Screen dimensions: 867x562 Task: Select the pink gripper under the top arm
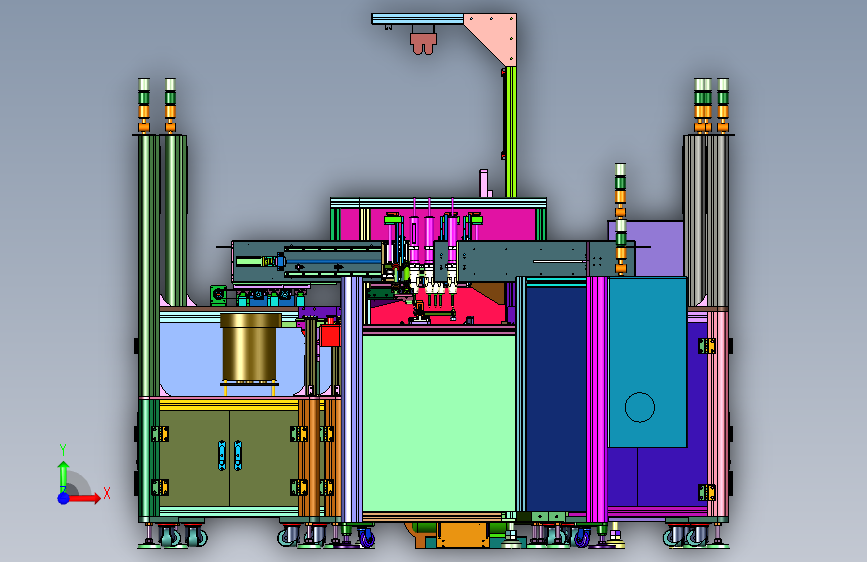click(423, 43)
